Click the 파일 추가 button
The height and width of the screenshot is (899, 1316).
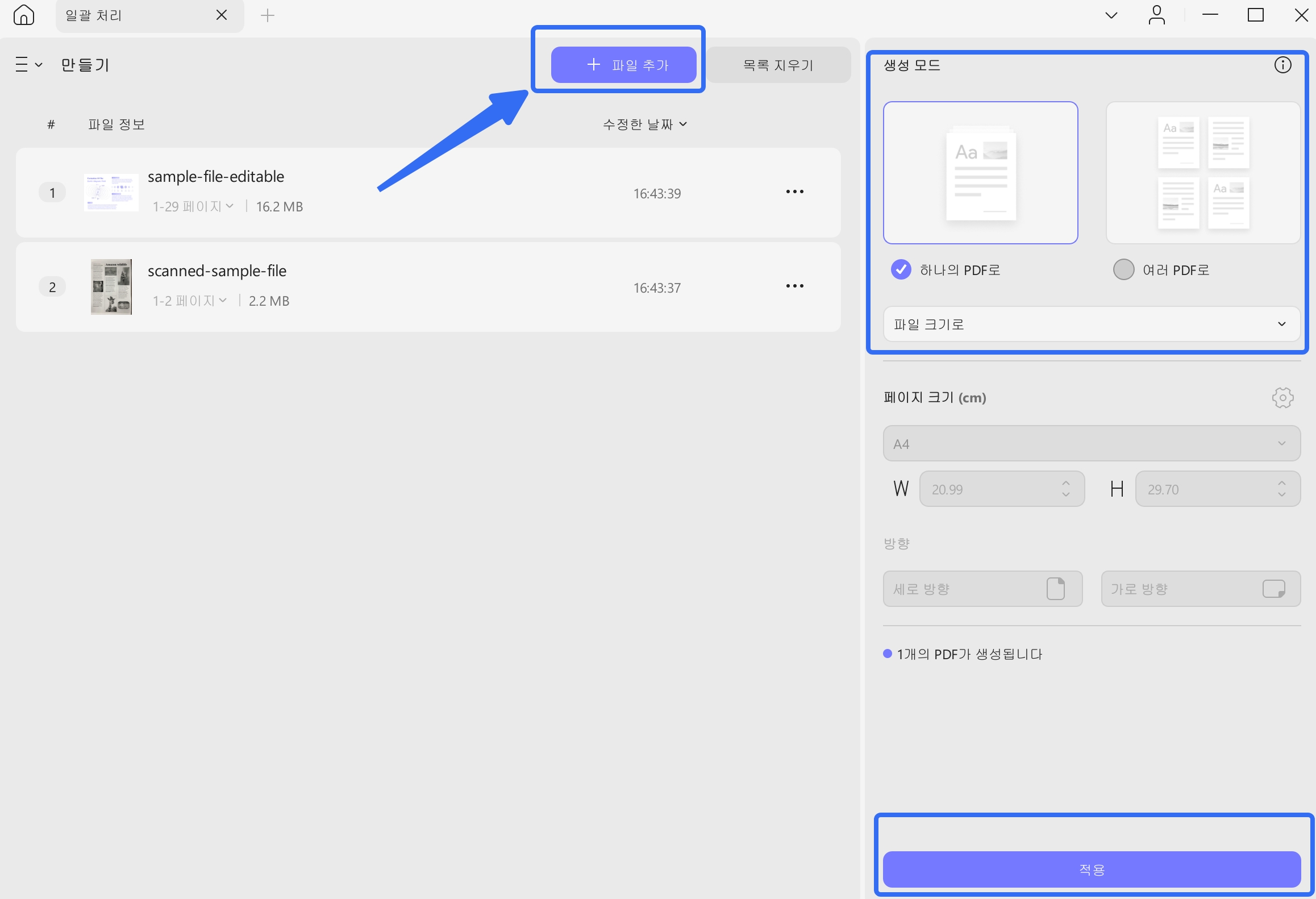tap(623, 65)
